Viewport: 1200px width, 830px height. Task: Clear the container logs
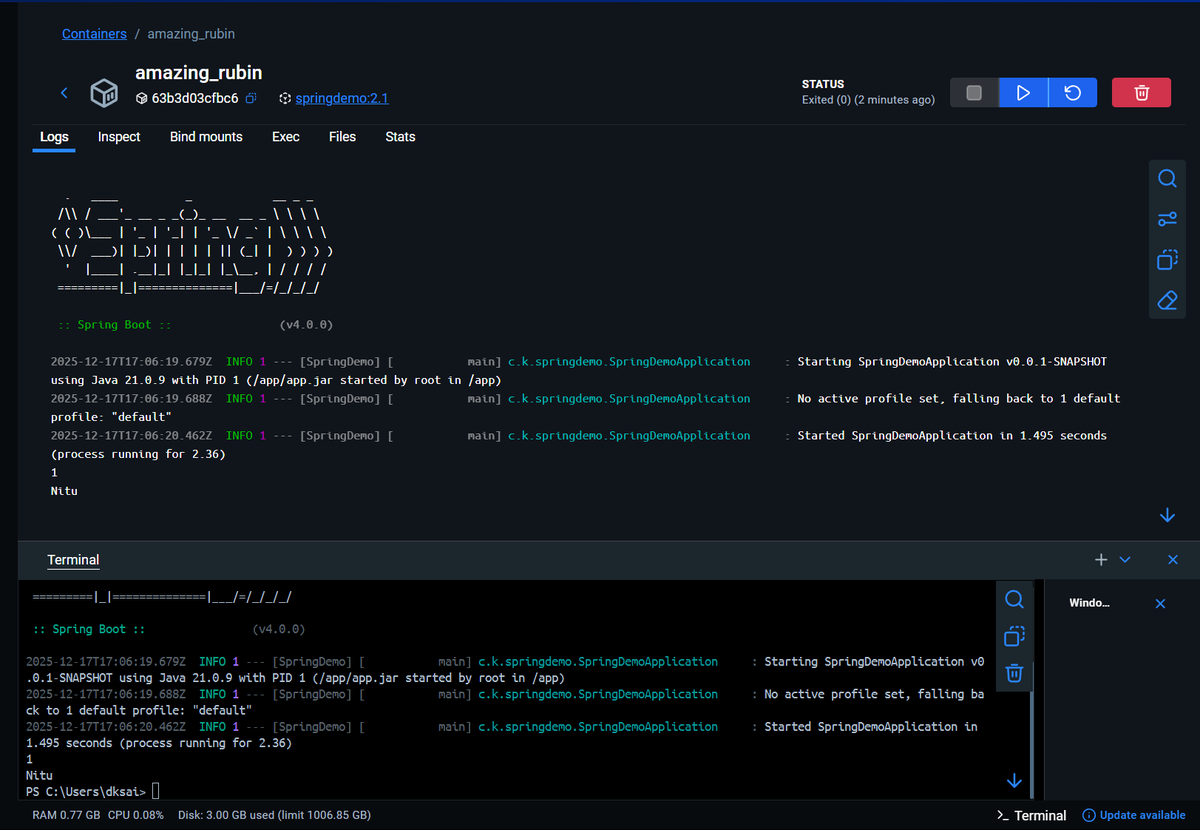(x=1167, y=300)
